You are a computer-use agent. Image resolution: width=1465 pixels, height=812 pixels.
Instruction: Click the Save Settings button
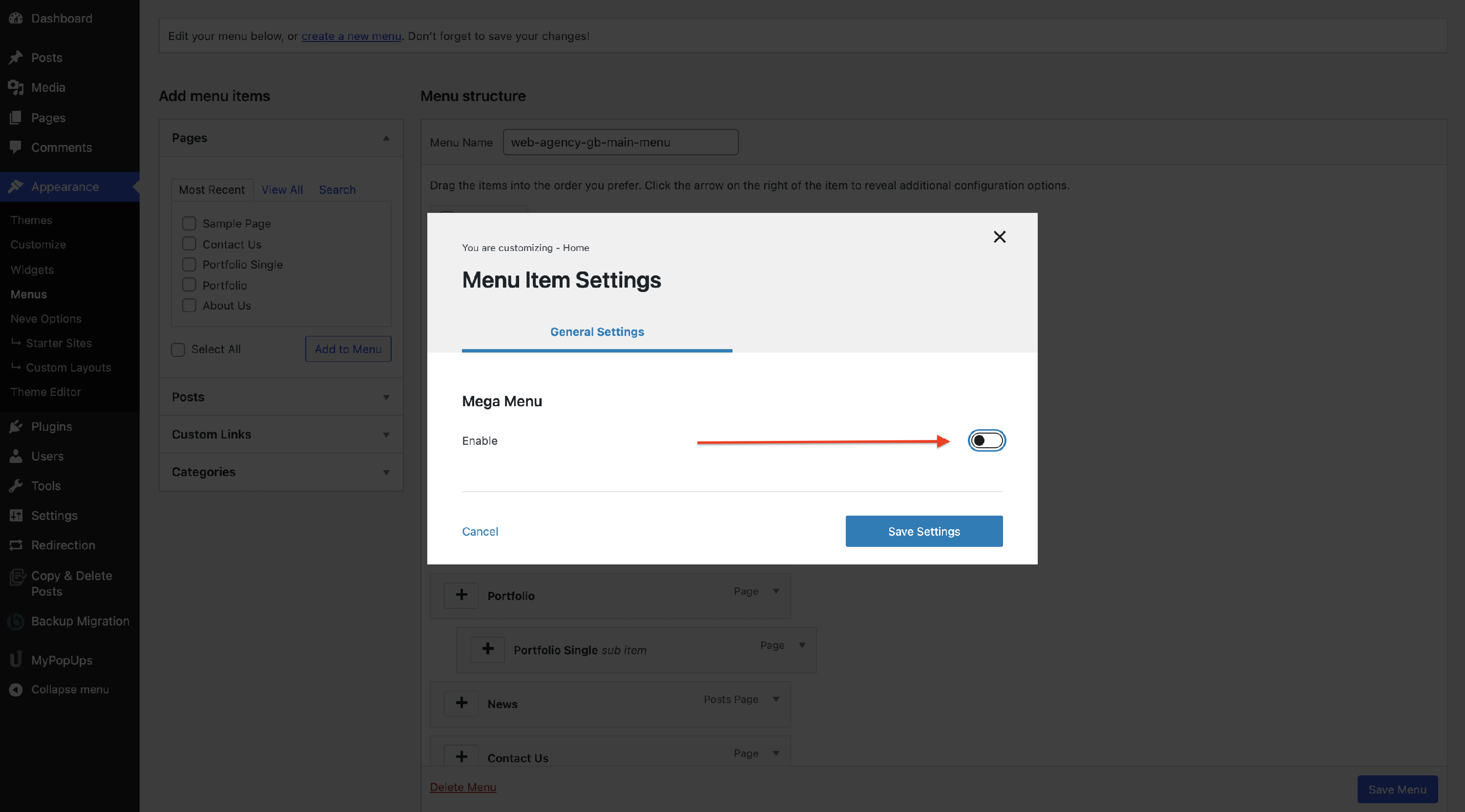(923, 531)
